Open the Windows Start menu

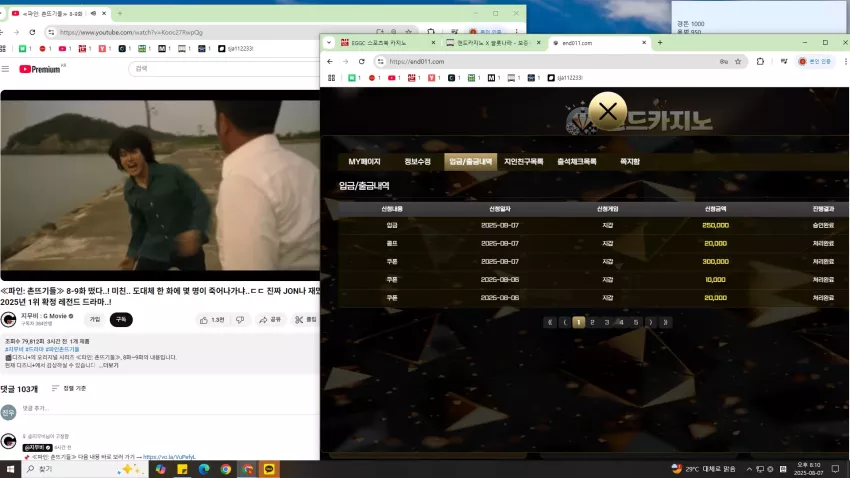click(x=10, y=469)
